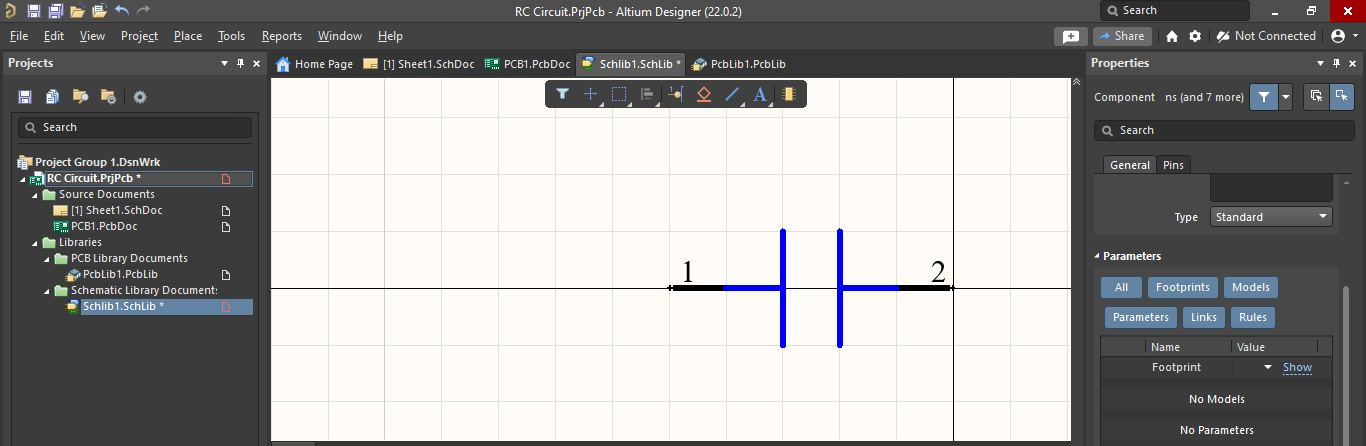Screen dimensions: 1366x446
Task: Click the Footprints filter button
Action: pos(1182,287)
